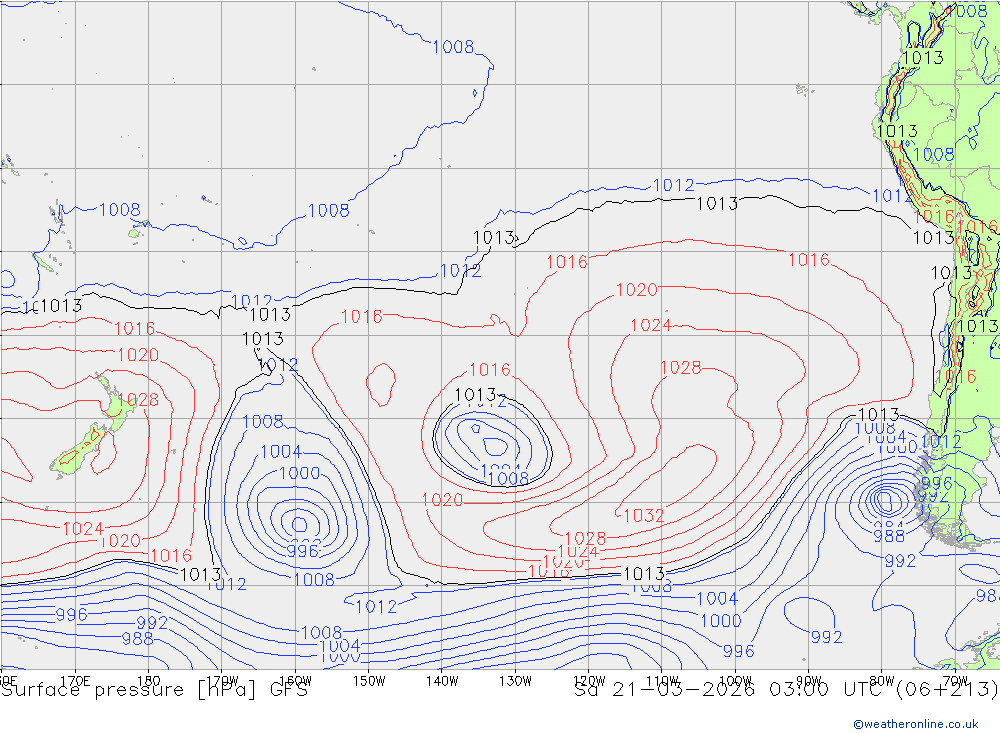Click the red 1024 label southwest of New Zealand

(x=83, y=528)
